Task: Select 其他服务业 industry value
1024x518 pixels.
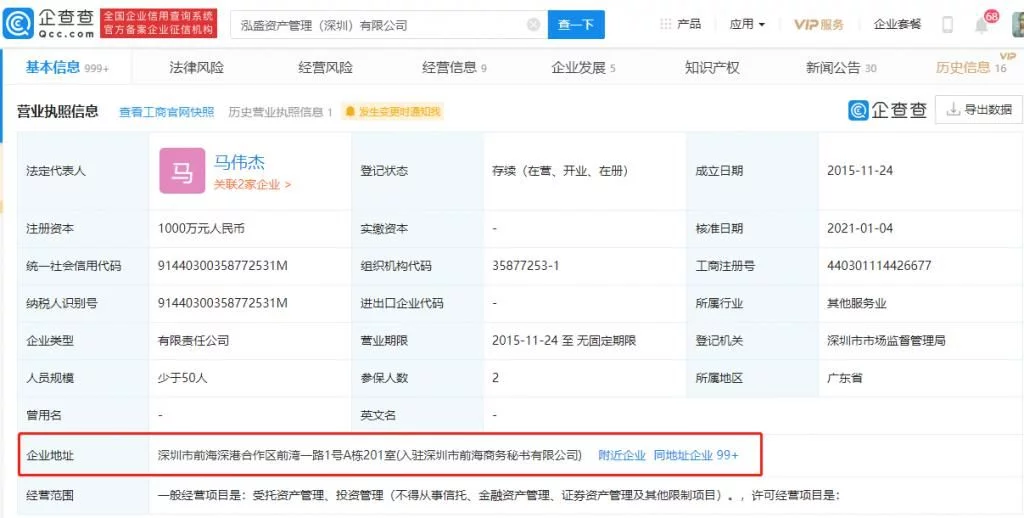Action: (x=857, y=303)
